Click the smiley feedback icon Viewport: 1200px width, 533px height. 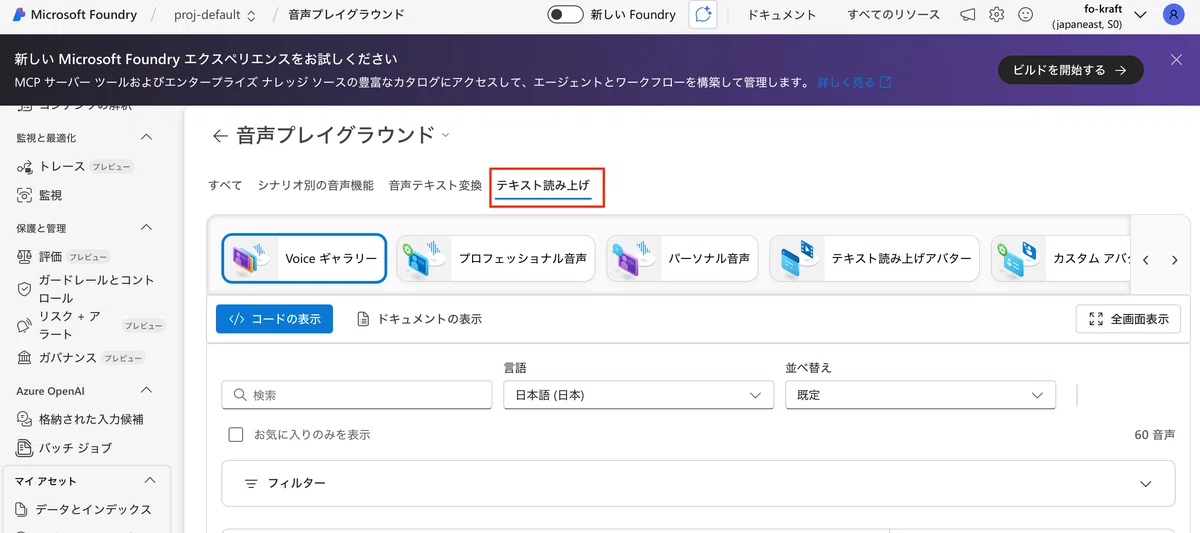(1025, 15)
